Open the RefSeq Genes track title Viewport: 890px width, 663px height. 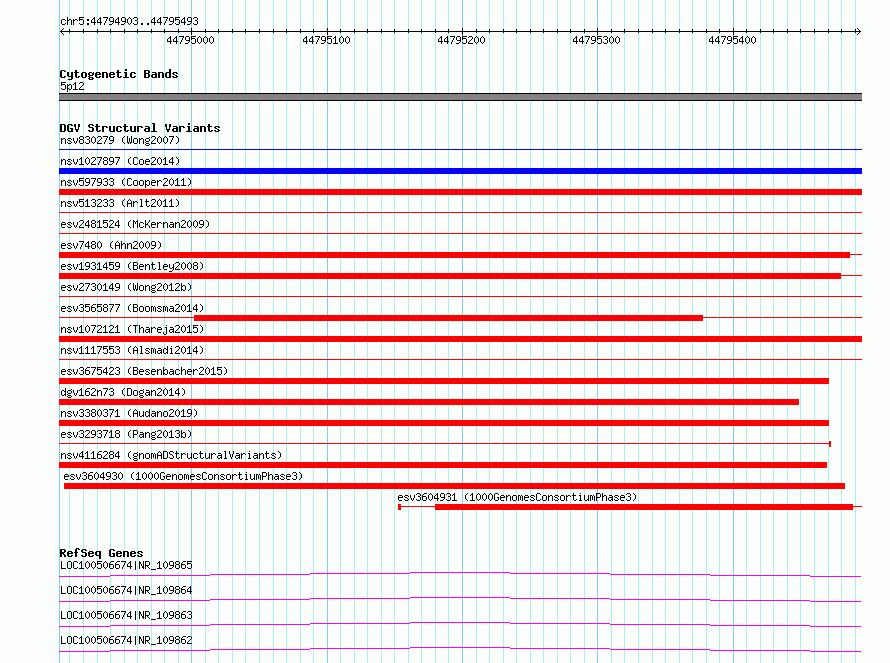[101, 553]
